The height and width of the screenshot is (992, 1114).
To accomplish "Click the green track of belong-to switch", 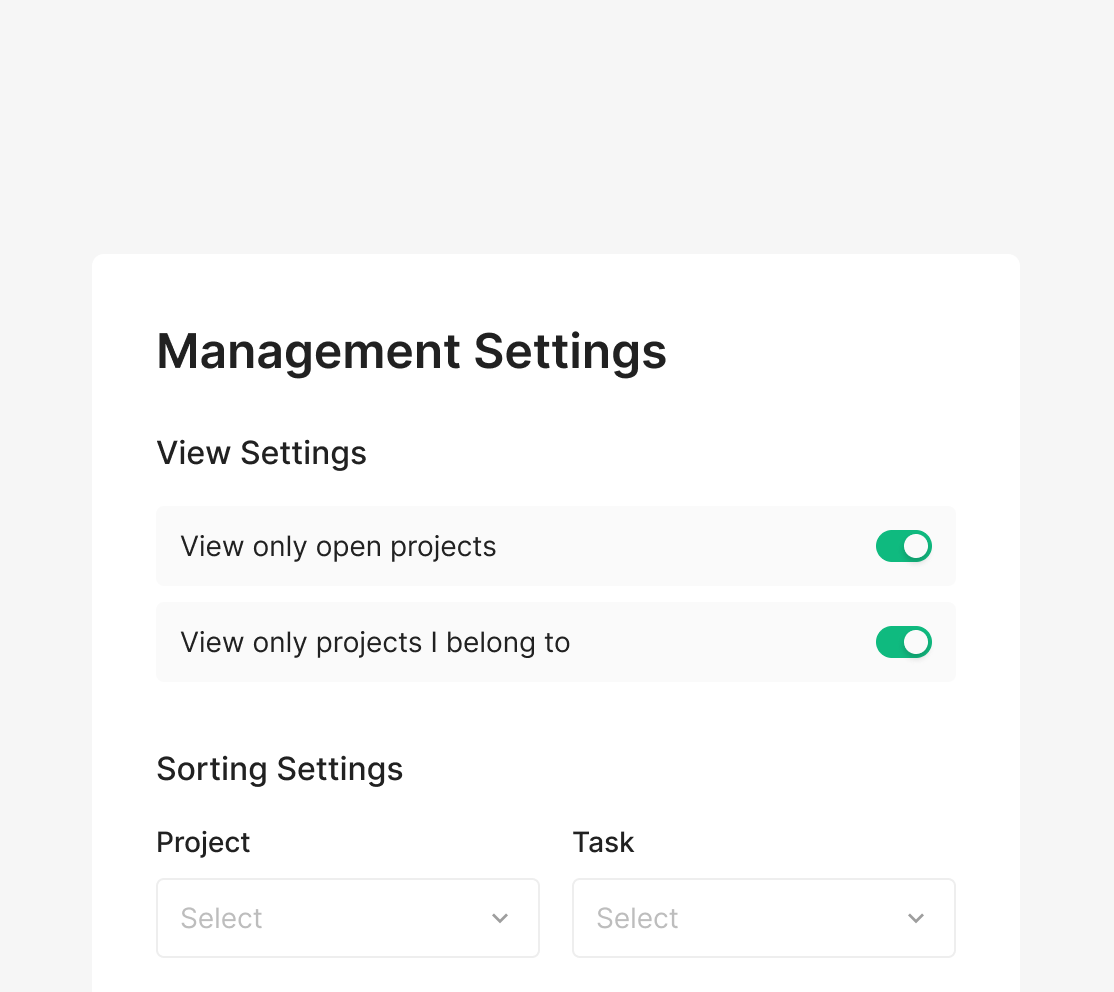I will click(x=888, y=642).
